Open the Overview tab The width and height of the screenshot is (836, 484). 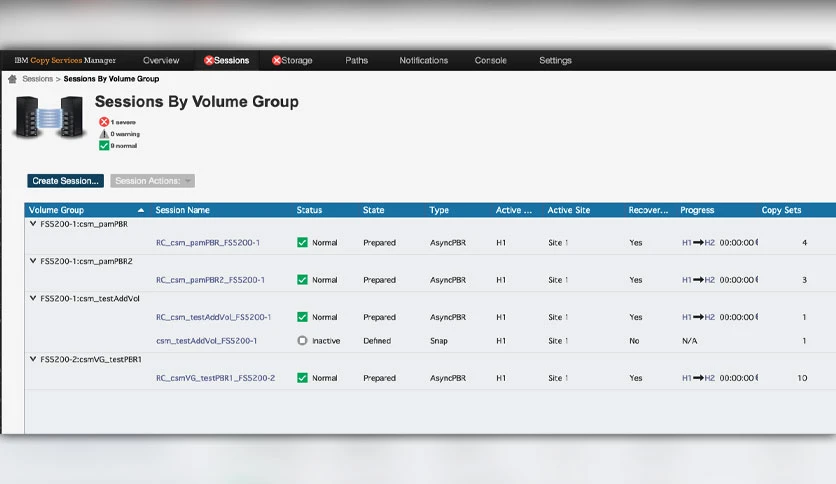coord(161,60)
